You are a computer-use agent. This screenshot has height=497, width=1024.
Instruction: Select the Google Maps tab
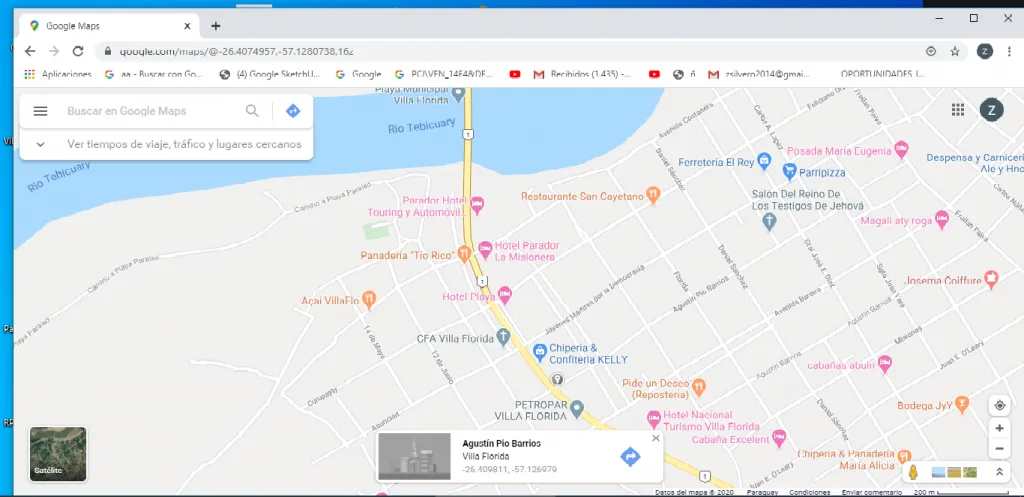coord(108,26)
